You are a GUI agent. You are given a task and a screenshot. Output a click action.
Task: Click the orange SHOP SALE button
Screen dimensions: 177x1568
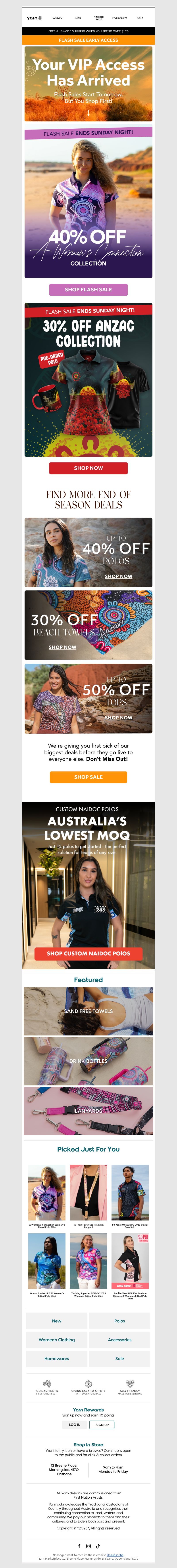tap(88, 777)
